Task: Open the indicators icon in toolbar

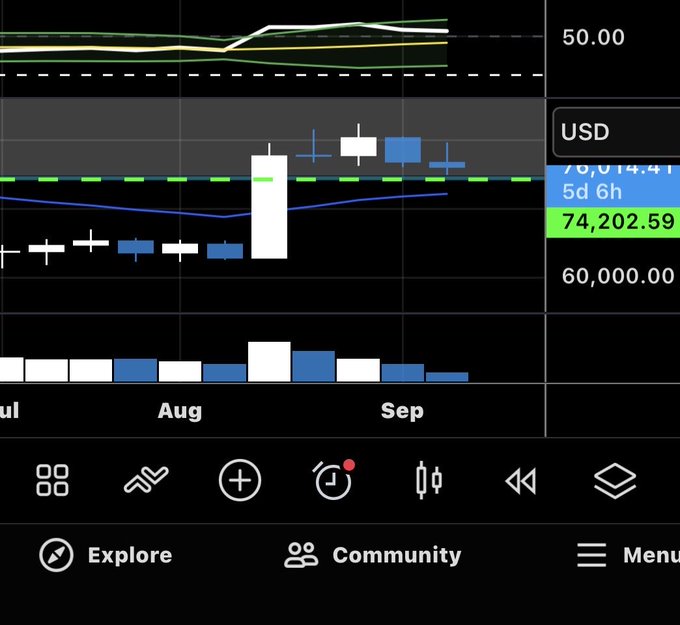Action: coord(146,480)
